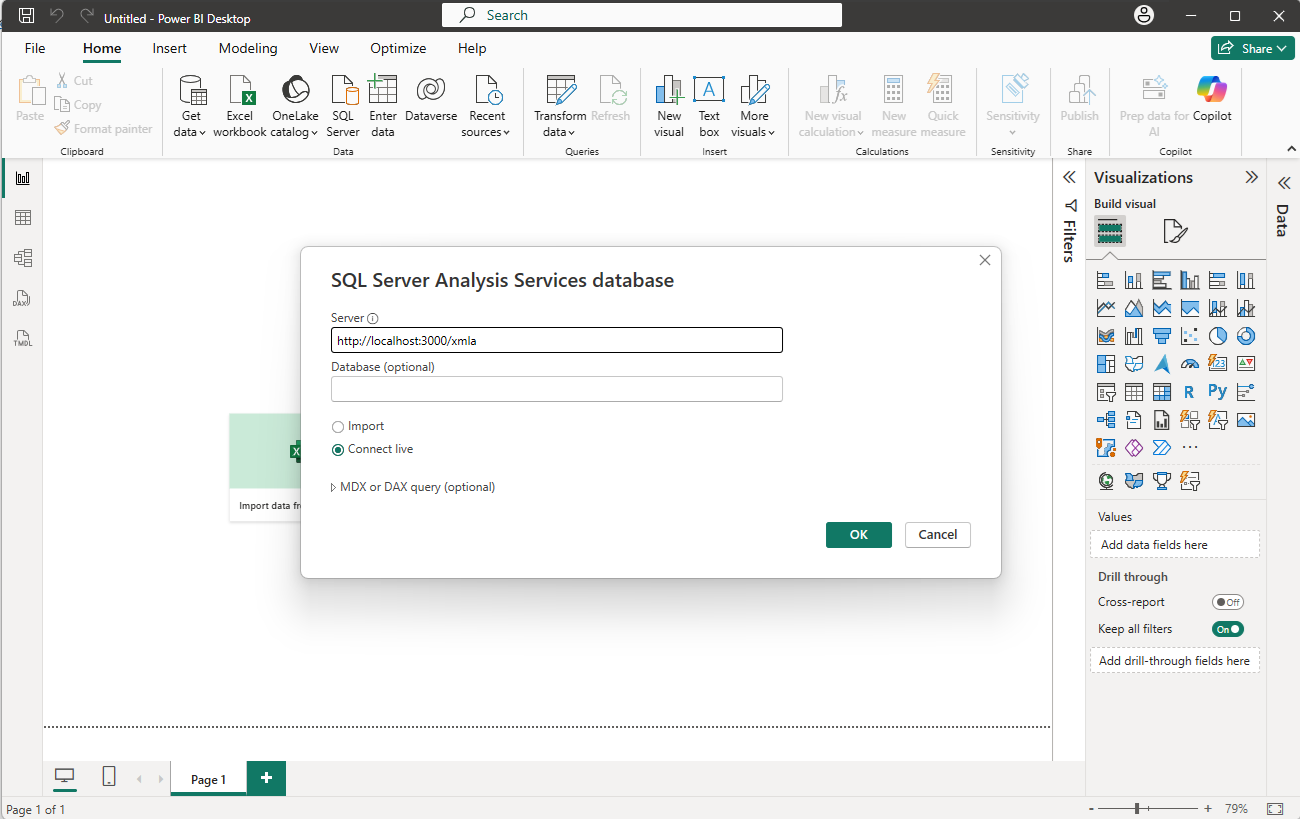The image size is (1300, 819).
Task: Switch to mobile layout icon
Action: pos(109,777)
